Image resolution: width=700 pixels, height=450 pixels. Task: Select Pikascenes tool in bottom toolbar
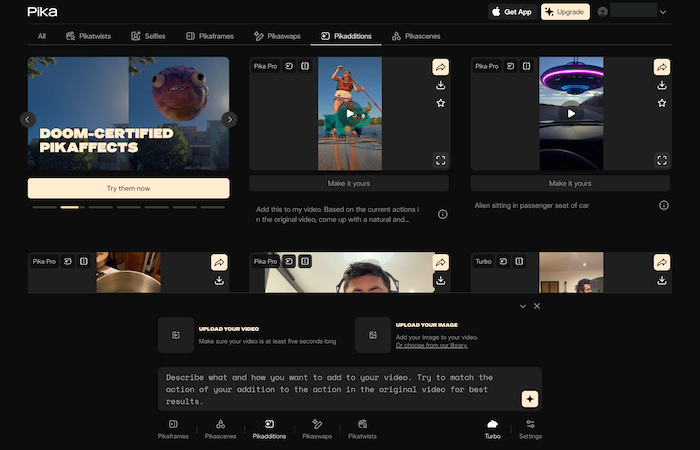(220, 429)
